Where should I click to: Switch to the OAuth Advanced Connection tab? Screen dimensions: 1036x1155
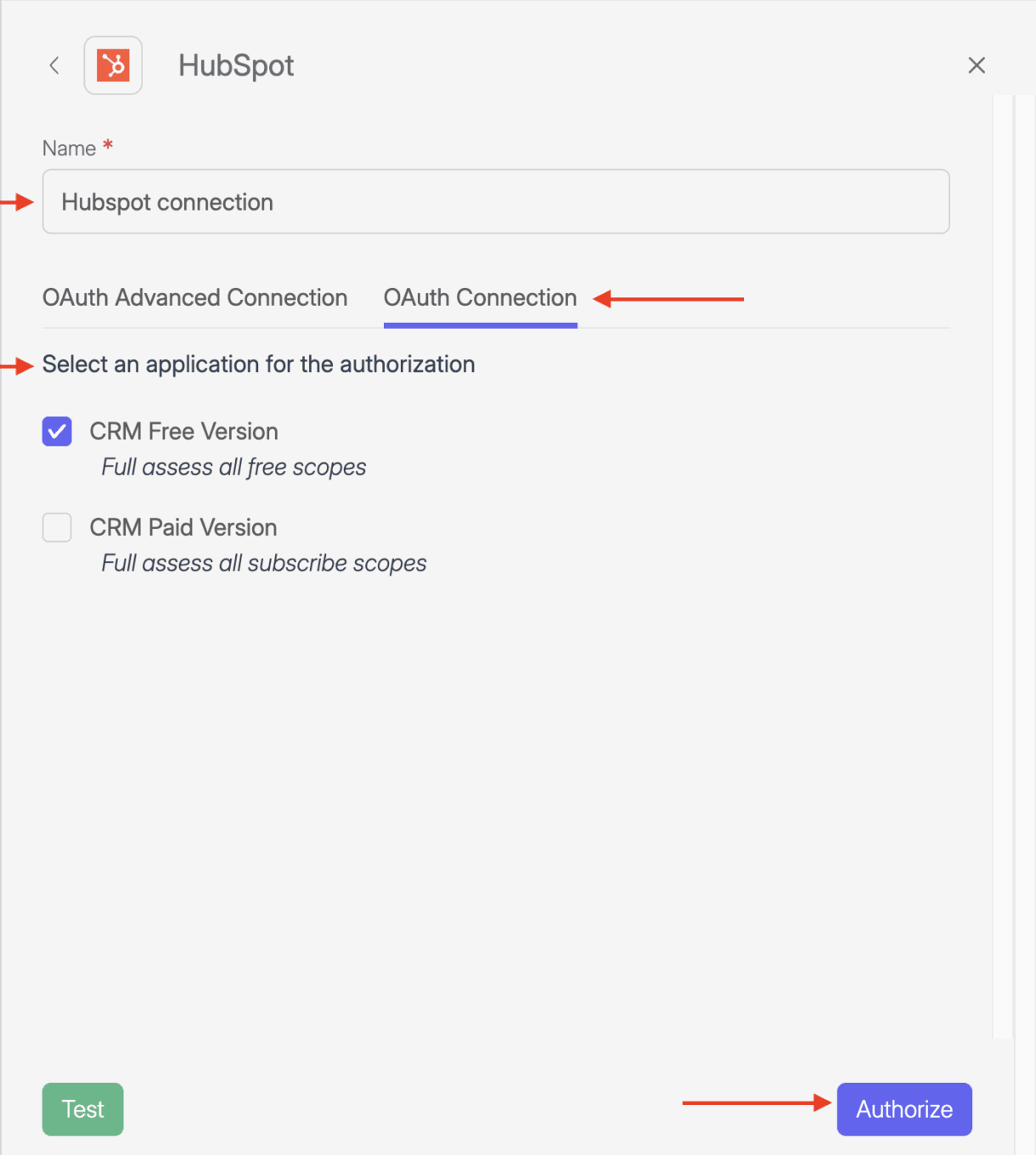click(x=194, y=298)
